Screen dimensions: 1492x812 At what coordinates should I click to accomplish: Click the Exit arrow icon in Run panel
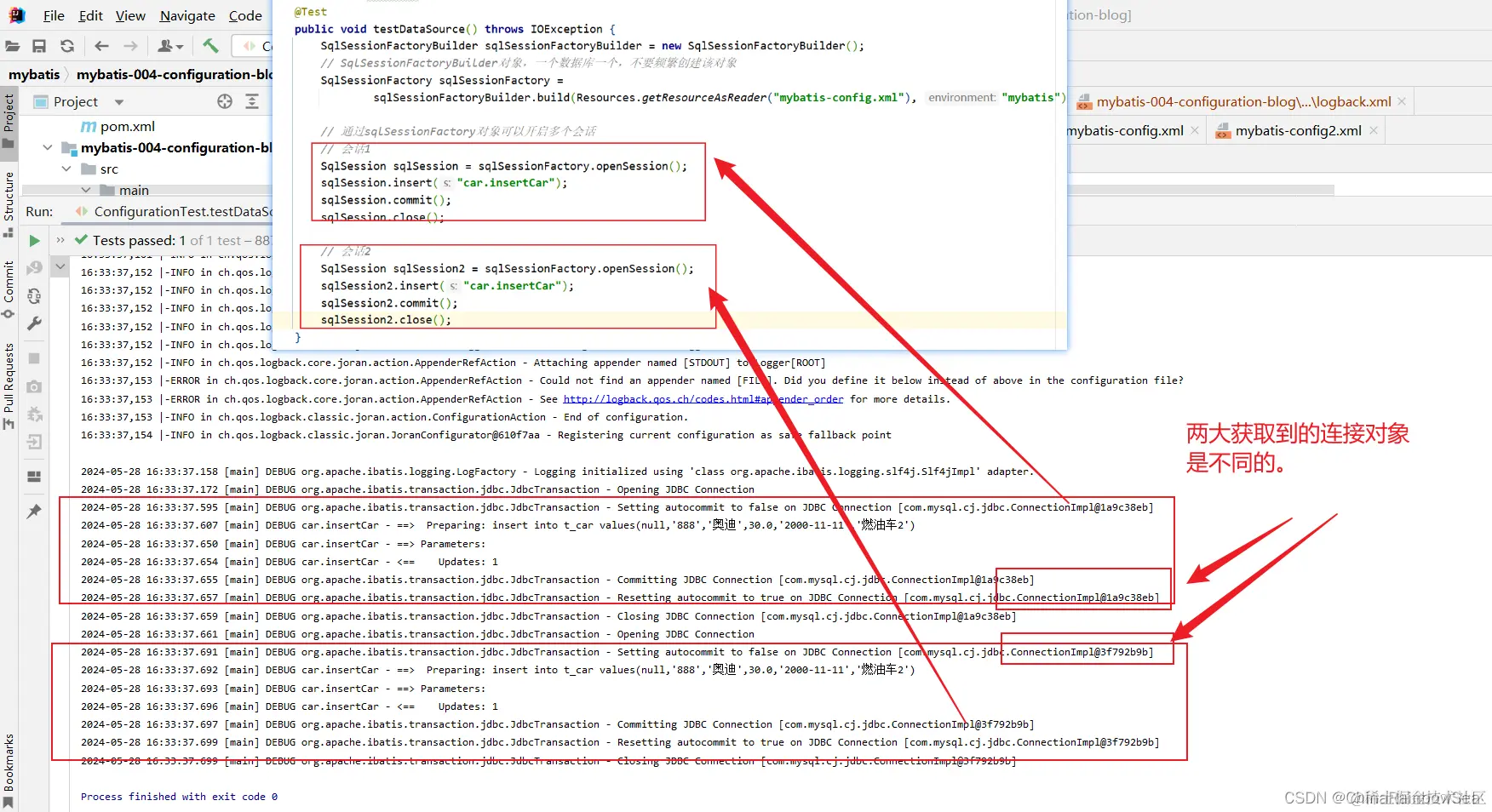tap(34, 442)
